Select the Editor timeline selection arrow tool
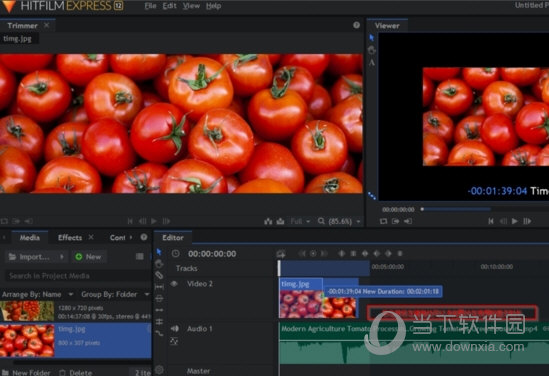The image size is (549, 376). coord(159,252)
